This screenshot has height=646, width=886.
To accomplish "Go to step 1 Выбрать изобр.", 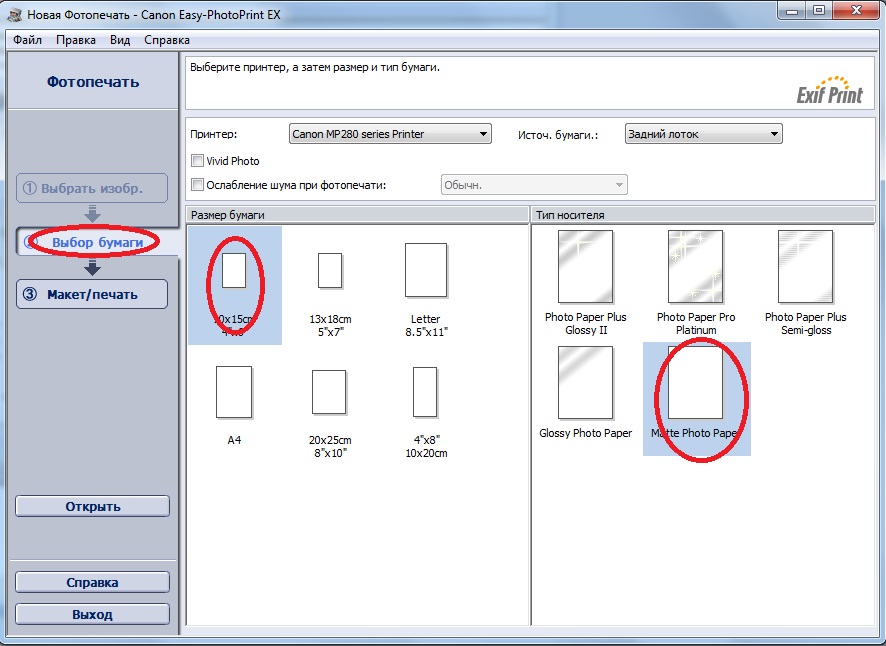I will tap(92, 188).
